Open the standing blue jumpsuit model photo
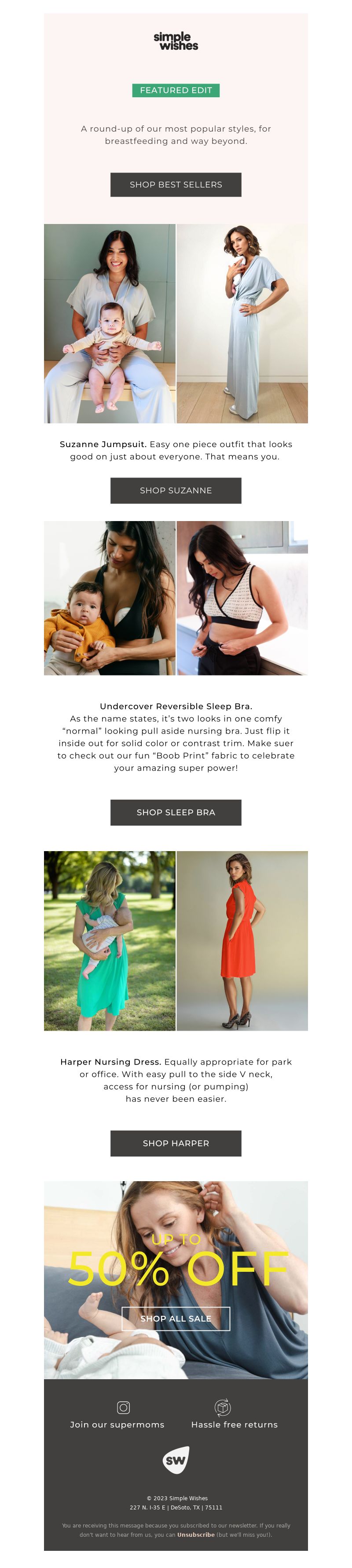Screen dimensions: 352x1568 [242, 323]
